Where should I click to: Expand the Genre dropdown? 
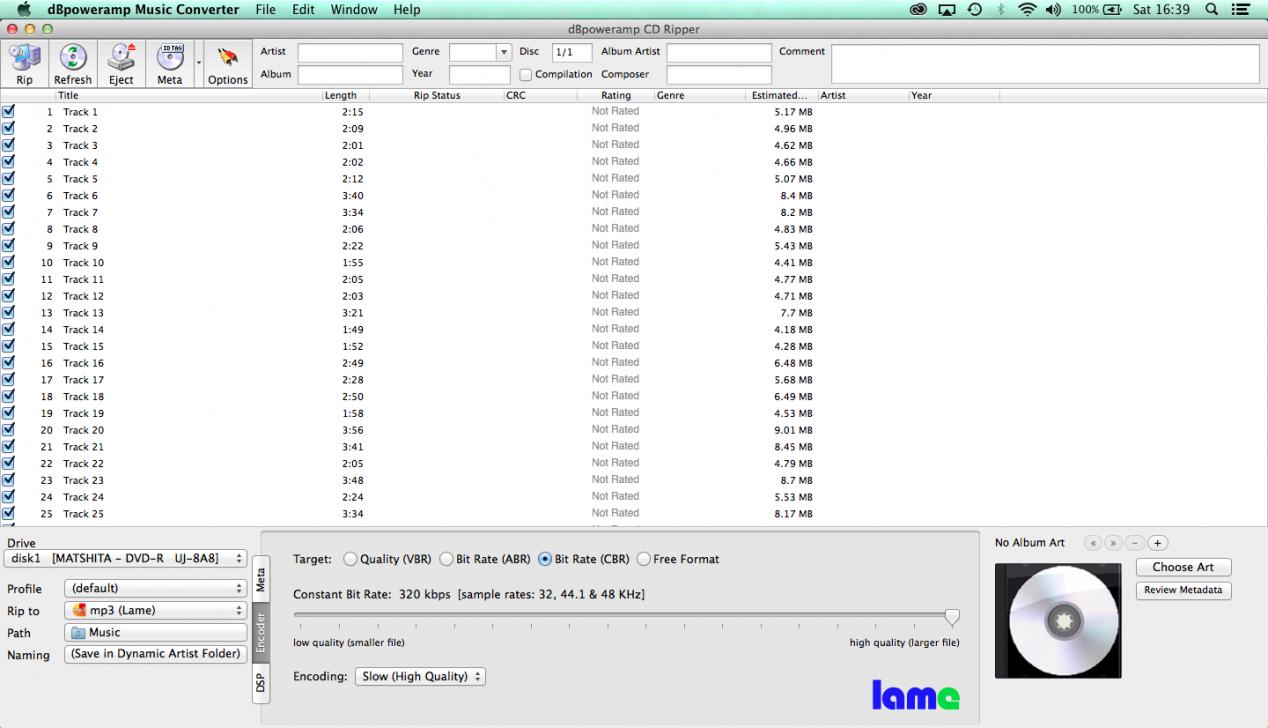tap(504, 52)
